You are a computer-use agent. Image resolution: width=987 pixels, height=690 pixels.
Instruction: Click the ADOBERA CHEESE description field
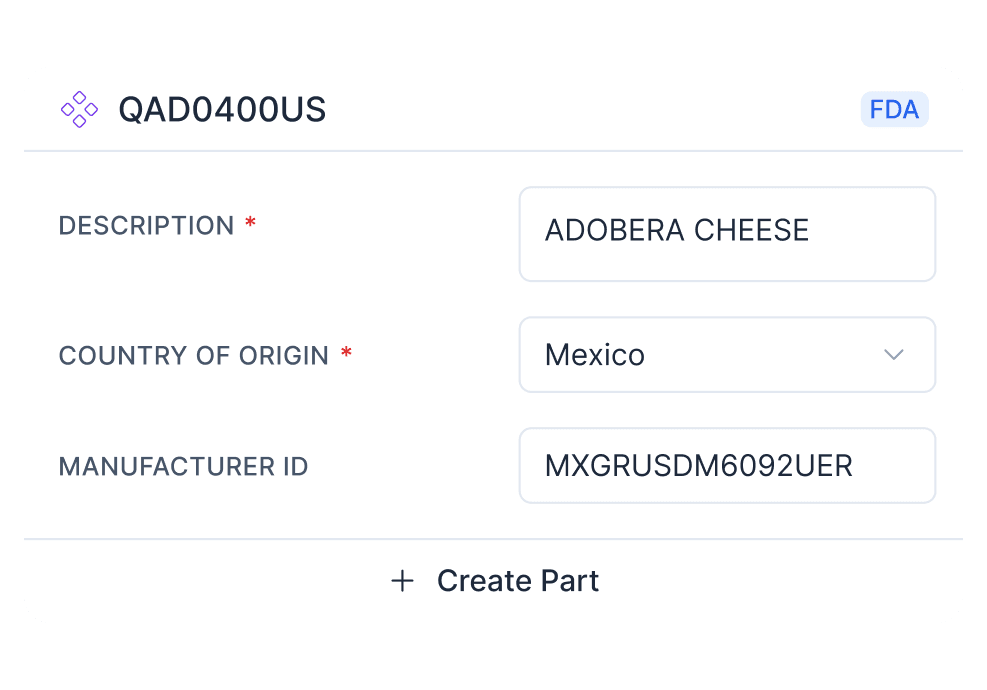tap(727, 233)
